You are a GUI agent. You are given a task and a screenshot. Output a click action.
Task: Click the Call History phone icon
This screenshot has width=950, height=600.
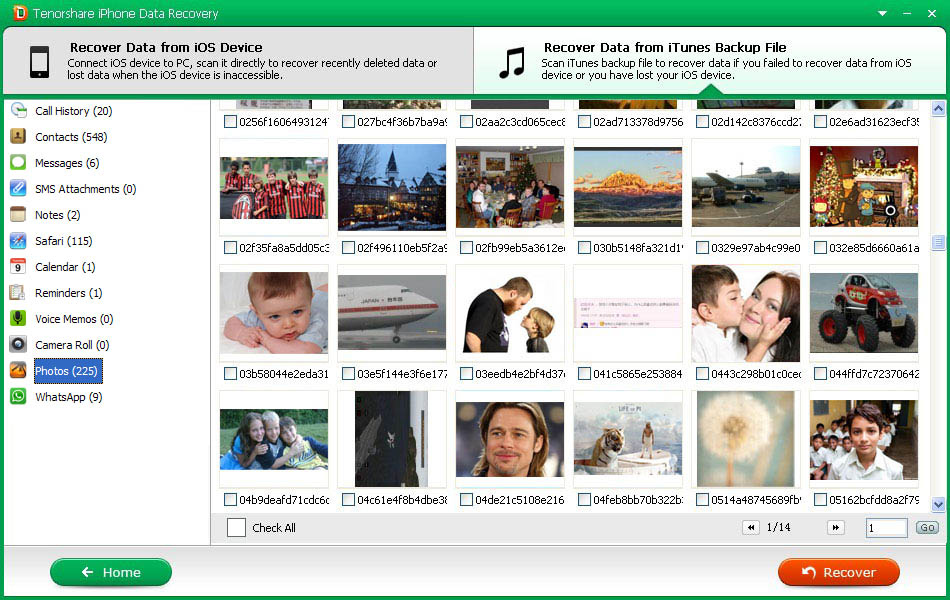pos(18,111)
